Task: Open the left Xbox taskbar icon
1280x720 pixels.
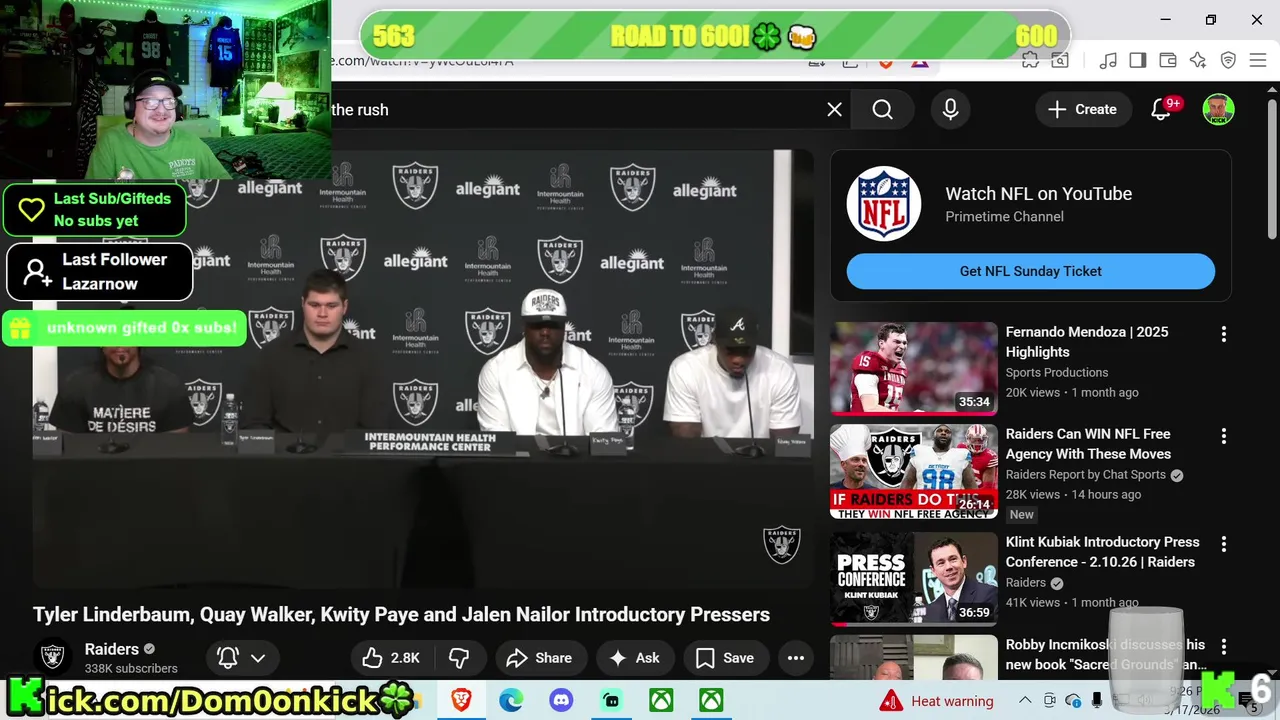Action: pos(661,700)
